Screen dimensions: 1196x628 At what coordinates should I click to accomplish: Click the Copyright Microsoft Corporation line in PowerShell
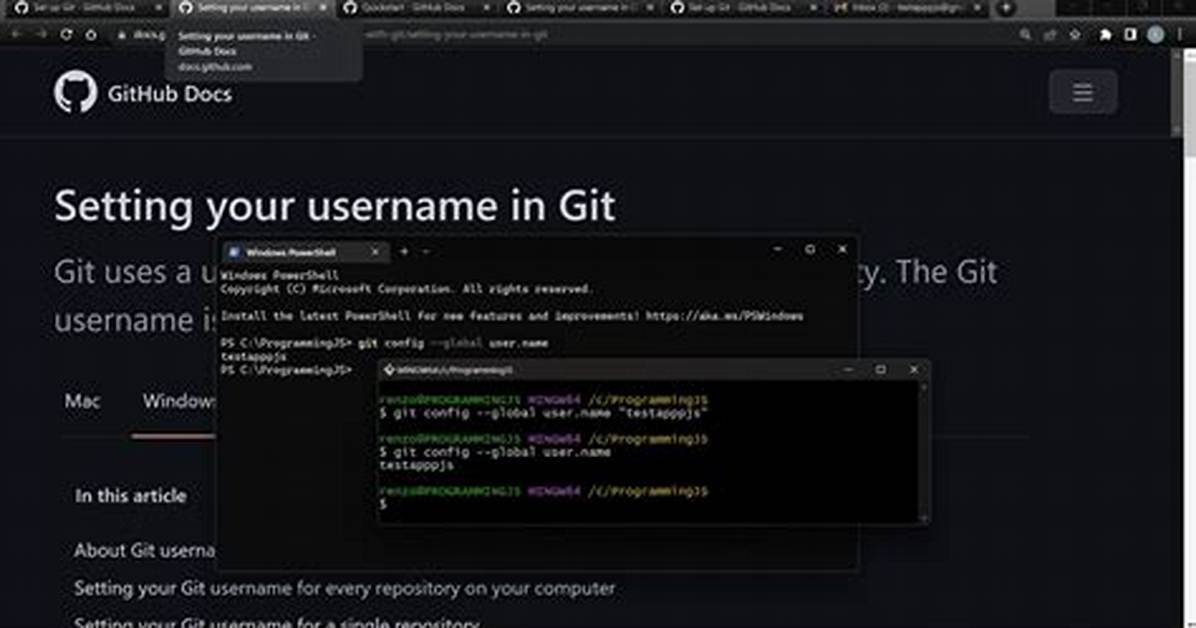(407, 289)
